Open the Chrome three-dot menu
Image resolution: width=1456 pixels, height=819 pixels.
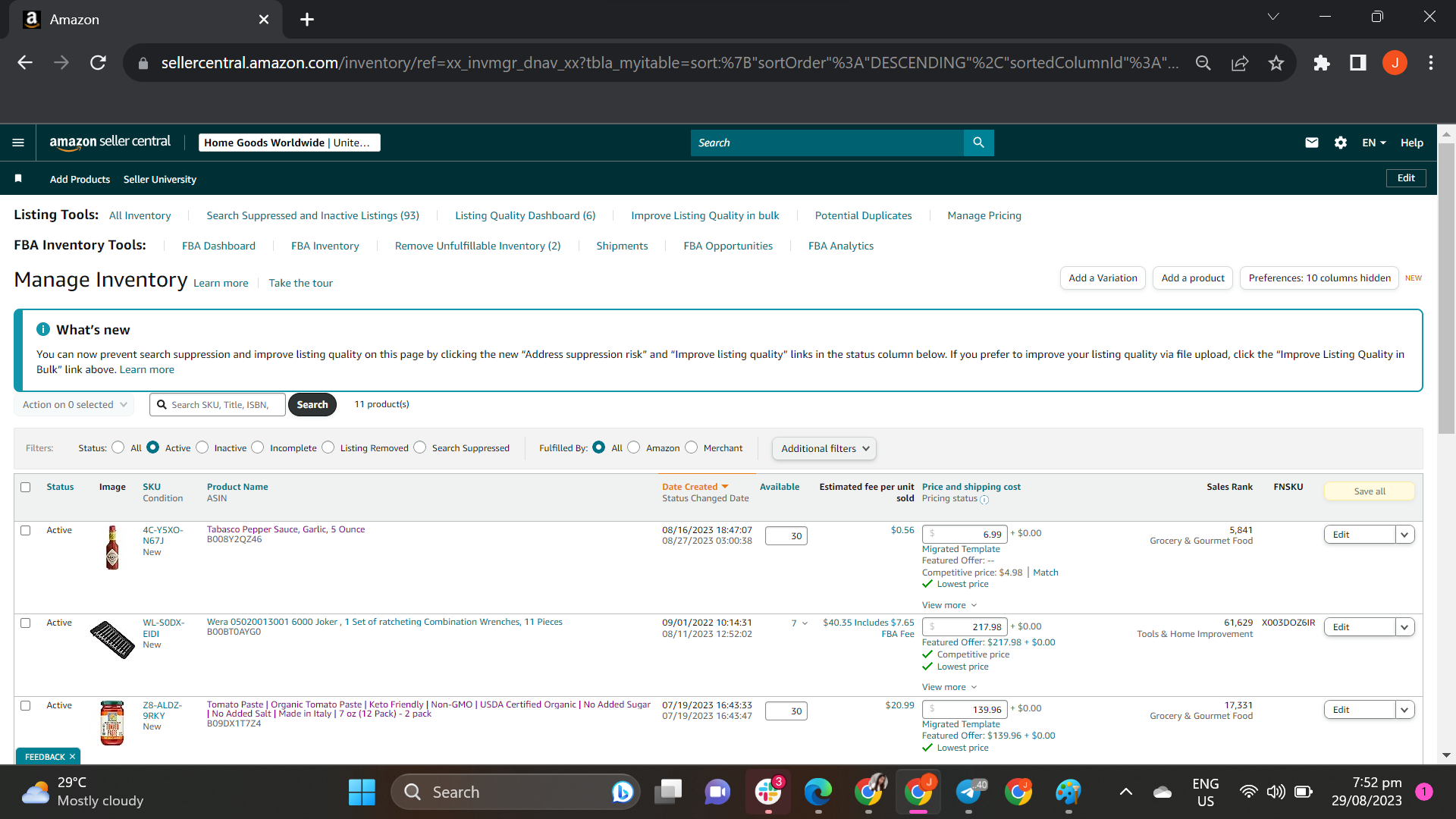point(1431,63)
